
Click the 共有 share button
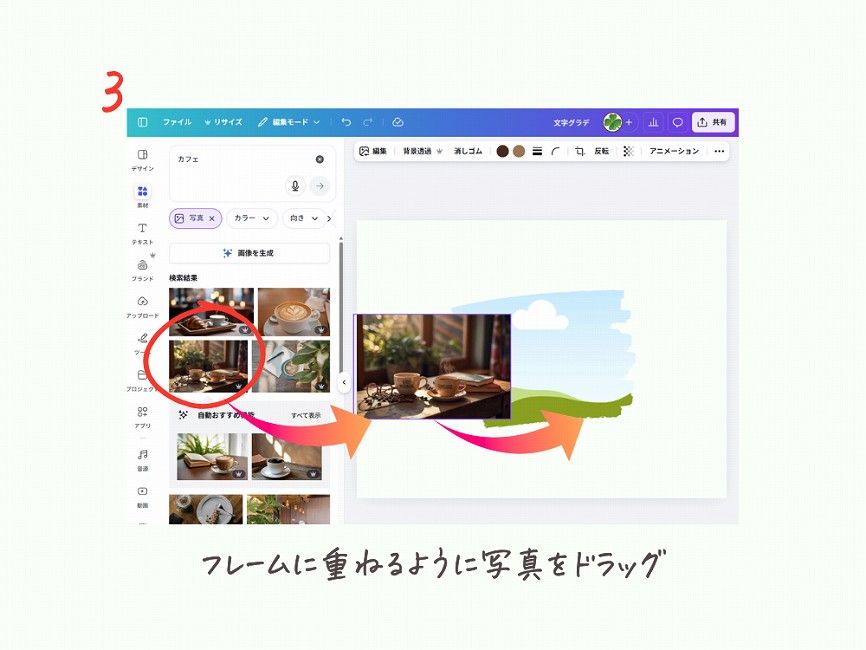tap(714, 122)
